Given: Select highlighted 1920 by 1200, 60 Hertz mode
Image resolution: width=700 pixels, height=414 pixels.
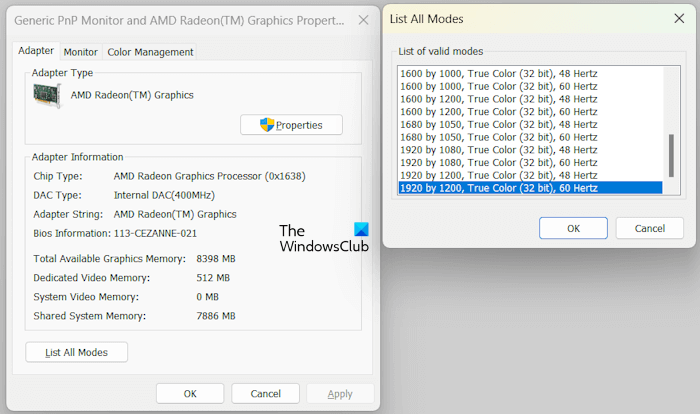Looking at the screenshot, I should [x=498, y=188].
